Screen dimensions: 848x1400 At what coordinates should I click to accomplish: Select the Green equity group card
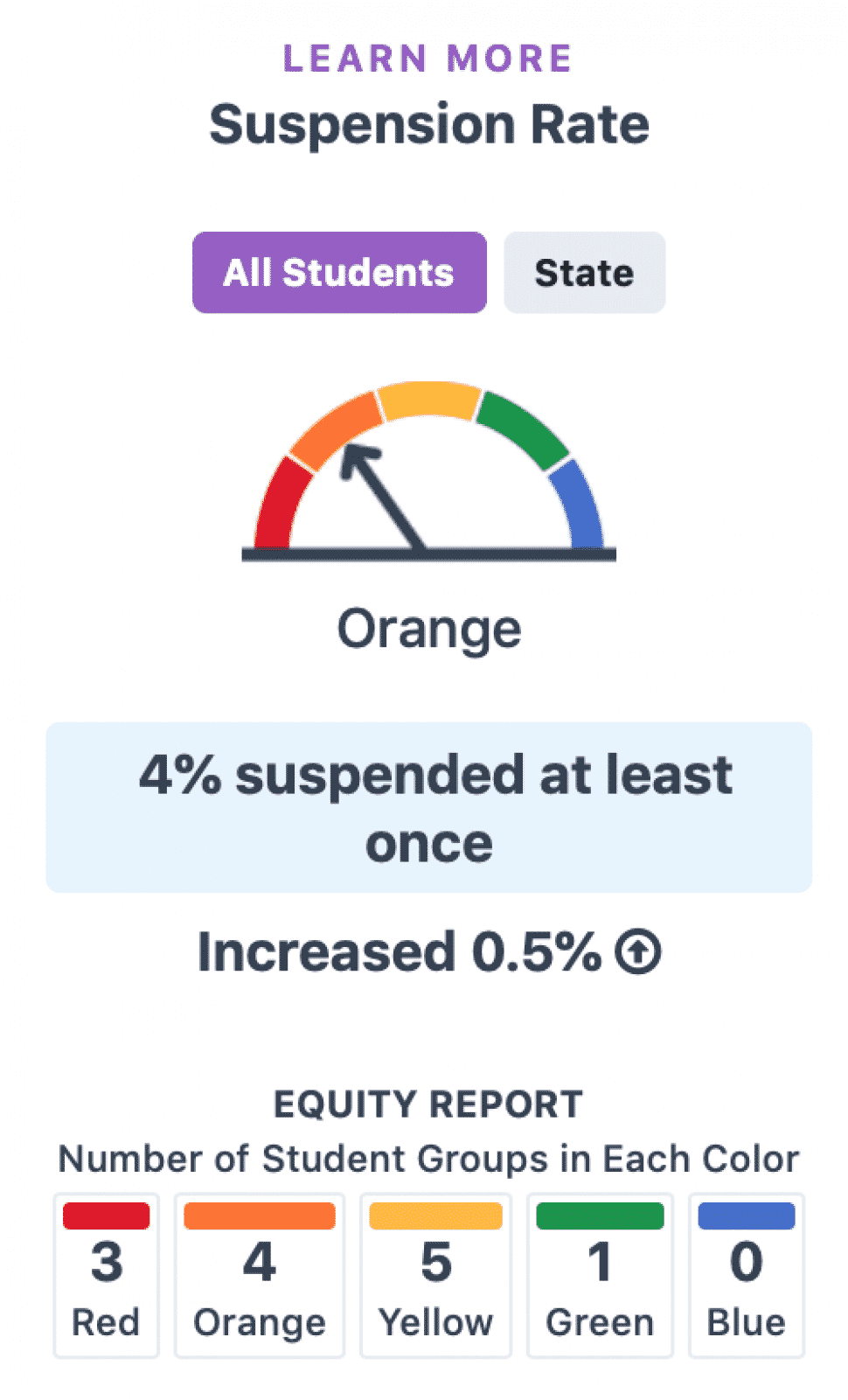pos(600,1275)
